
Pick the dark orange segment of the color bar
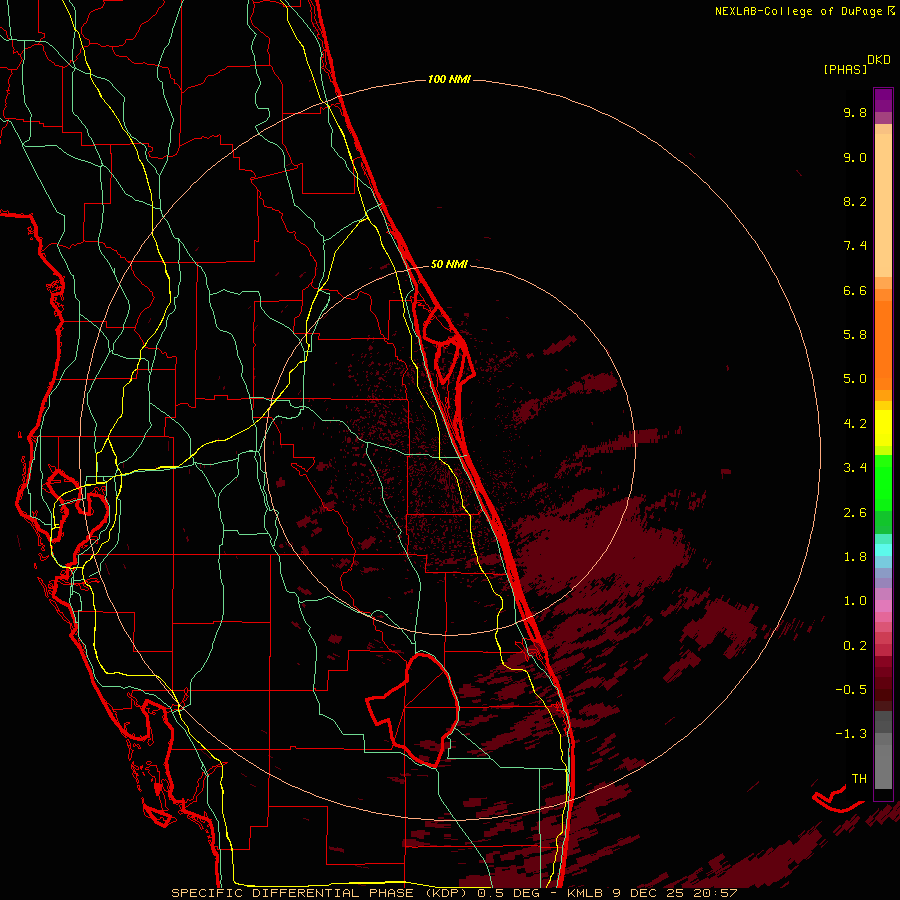(x=883, y=344)
